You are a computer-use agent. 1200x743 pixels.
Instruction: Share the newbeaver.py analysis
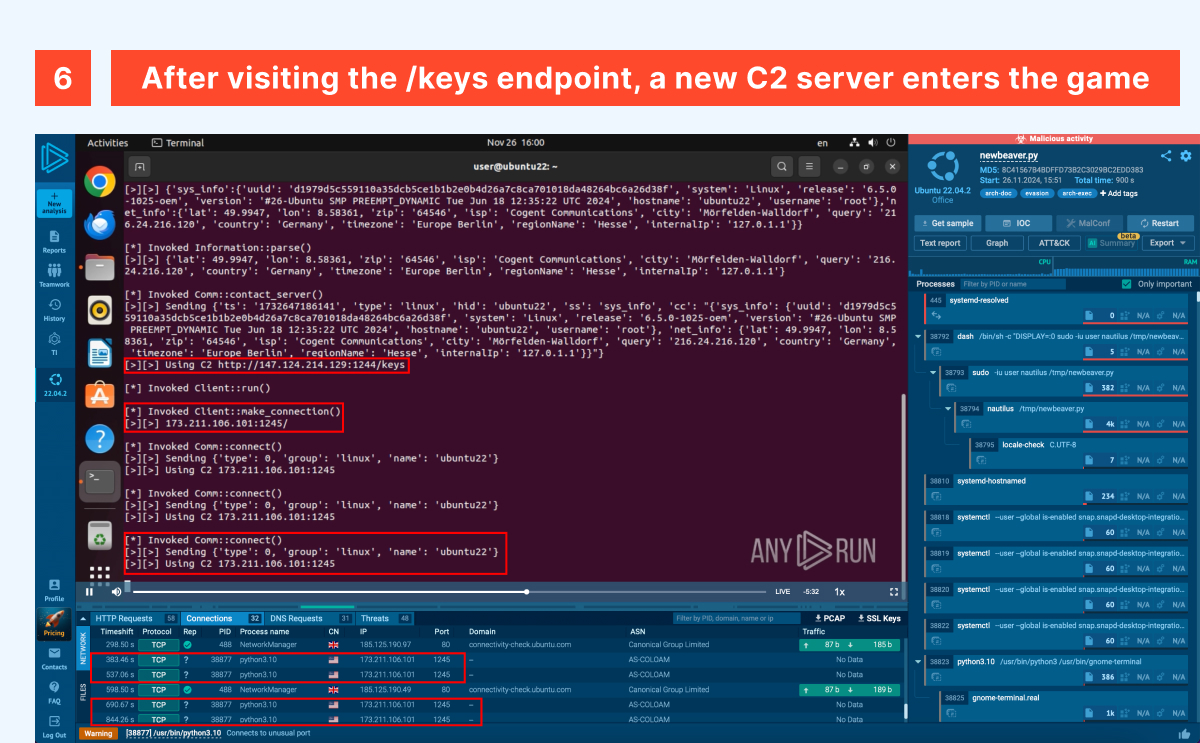pos(1166,156)
